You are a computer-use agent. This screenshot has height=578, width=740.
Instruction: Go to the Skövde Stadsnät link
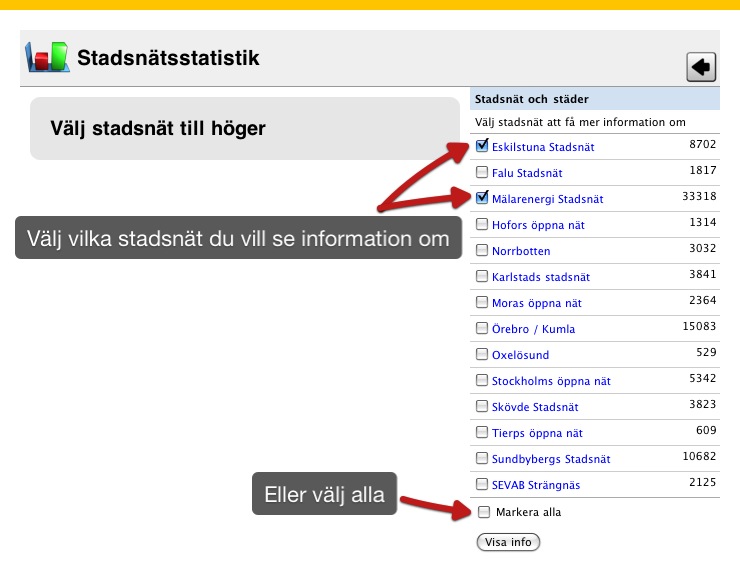[535, 407]
